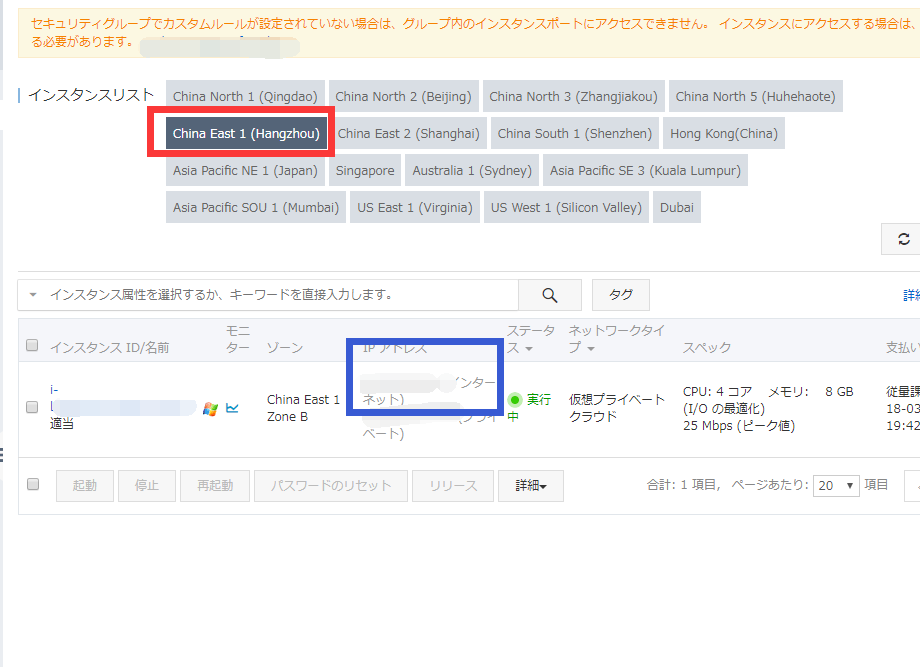This screenshot has width=920, height=667.
Task: Open the instance monitoring chart icon
Action: pos(232,408)
